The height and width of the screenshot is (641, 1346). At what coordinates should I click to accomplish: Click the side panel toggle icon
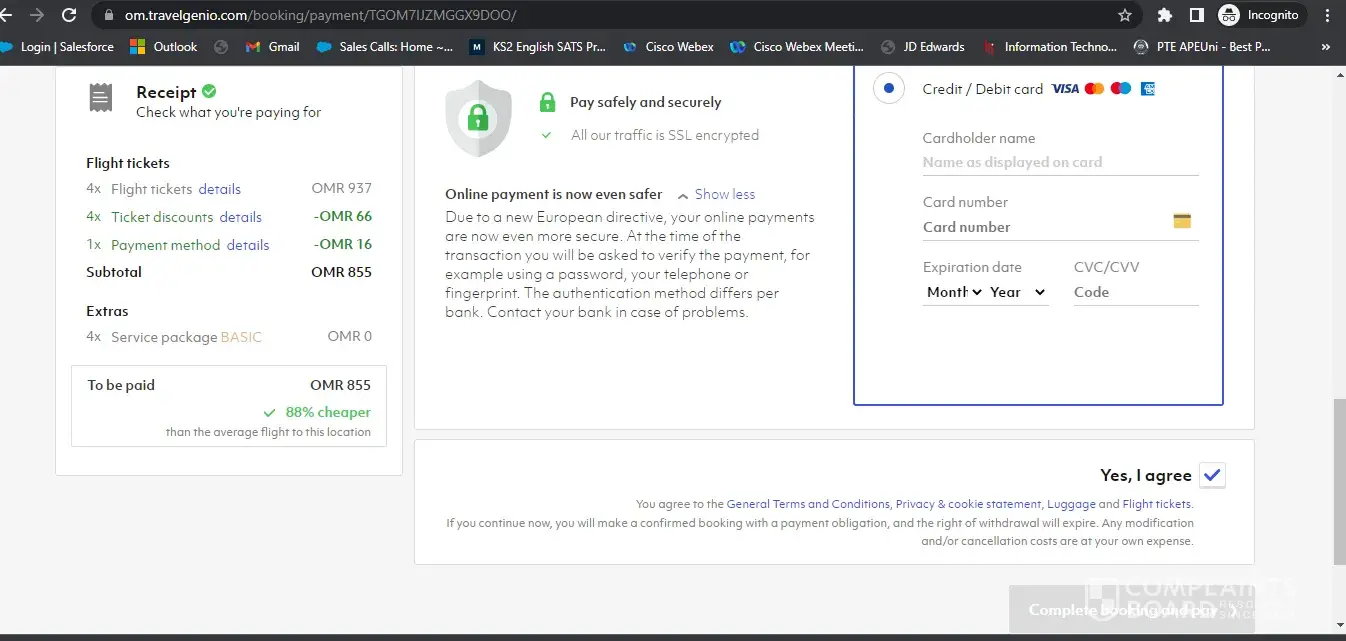point(1196,15)
